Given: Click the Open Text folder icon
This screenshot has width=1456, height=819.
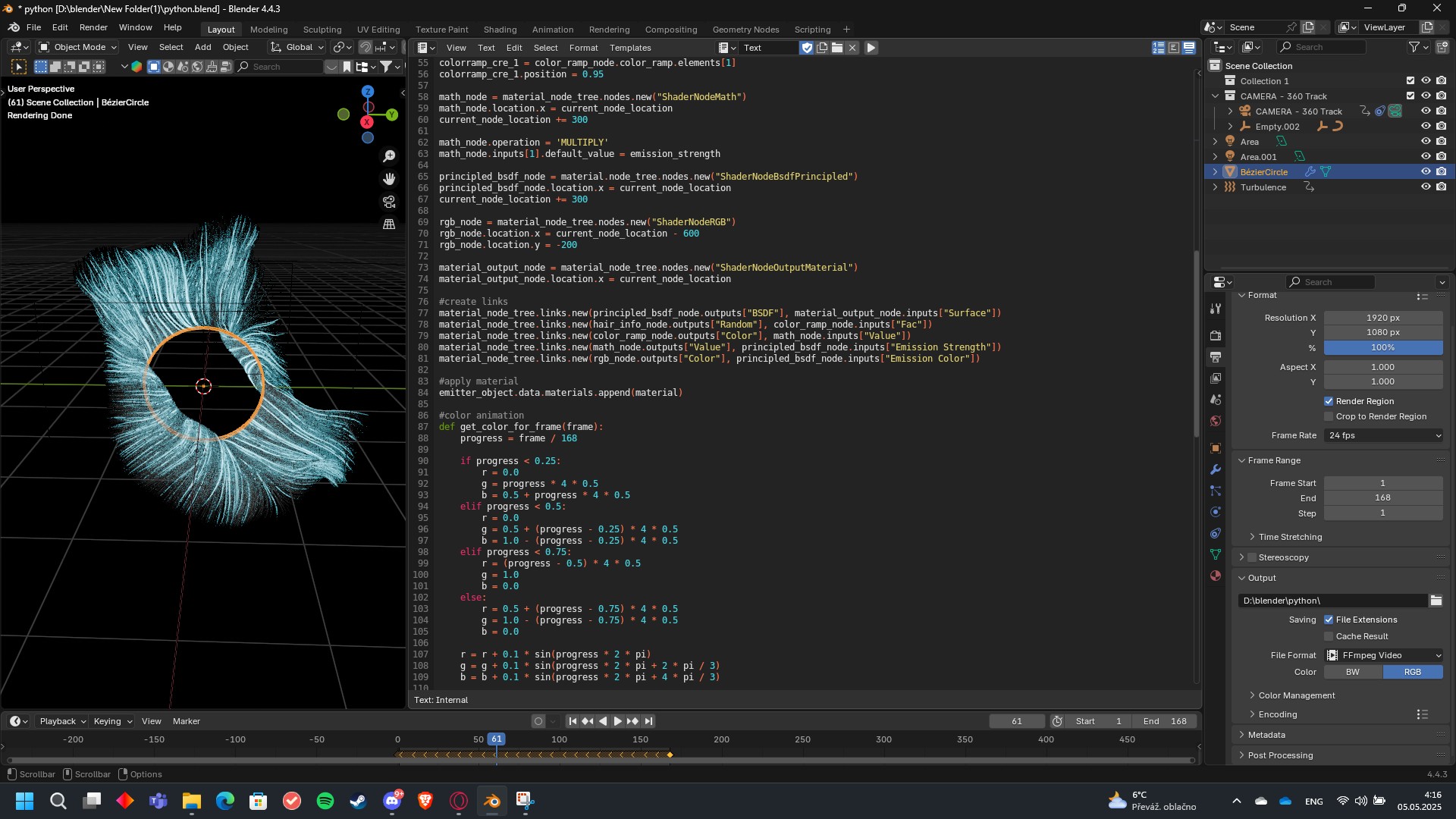Looking at the screenshot, I should (837, 48).
